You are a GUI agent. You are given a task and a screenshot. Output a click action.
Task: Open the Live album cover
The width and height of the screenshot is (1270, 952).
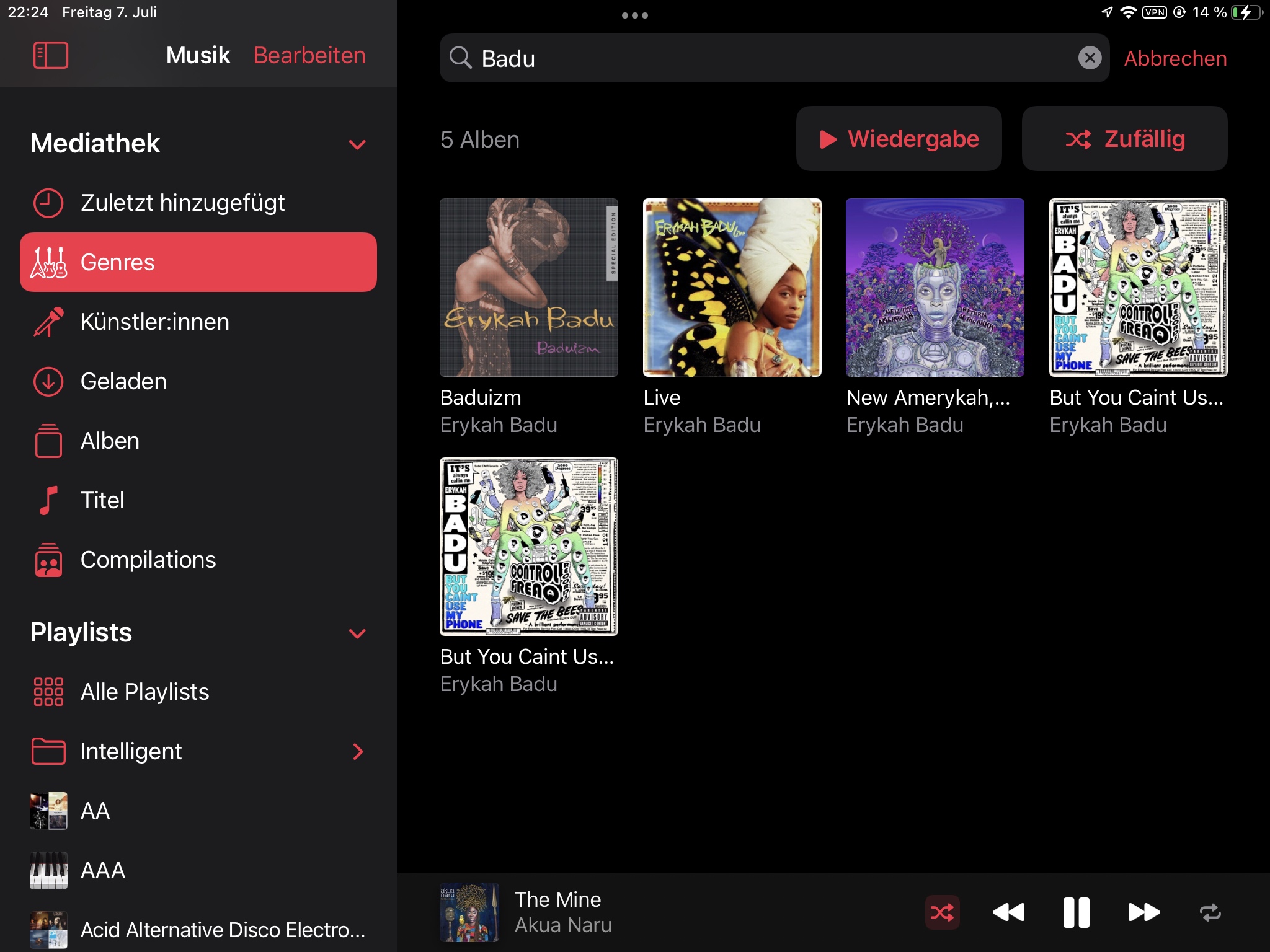pyautogui.click(x=732, y=288)
